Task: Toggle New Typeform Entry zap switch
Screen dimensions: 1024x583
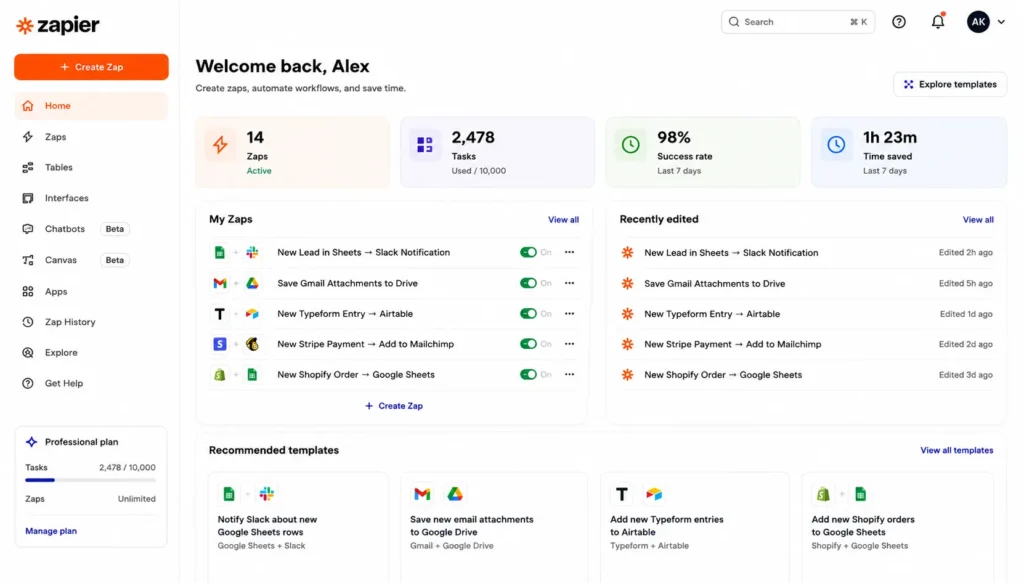Action: pos(528,313)
